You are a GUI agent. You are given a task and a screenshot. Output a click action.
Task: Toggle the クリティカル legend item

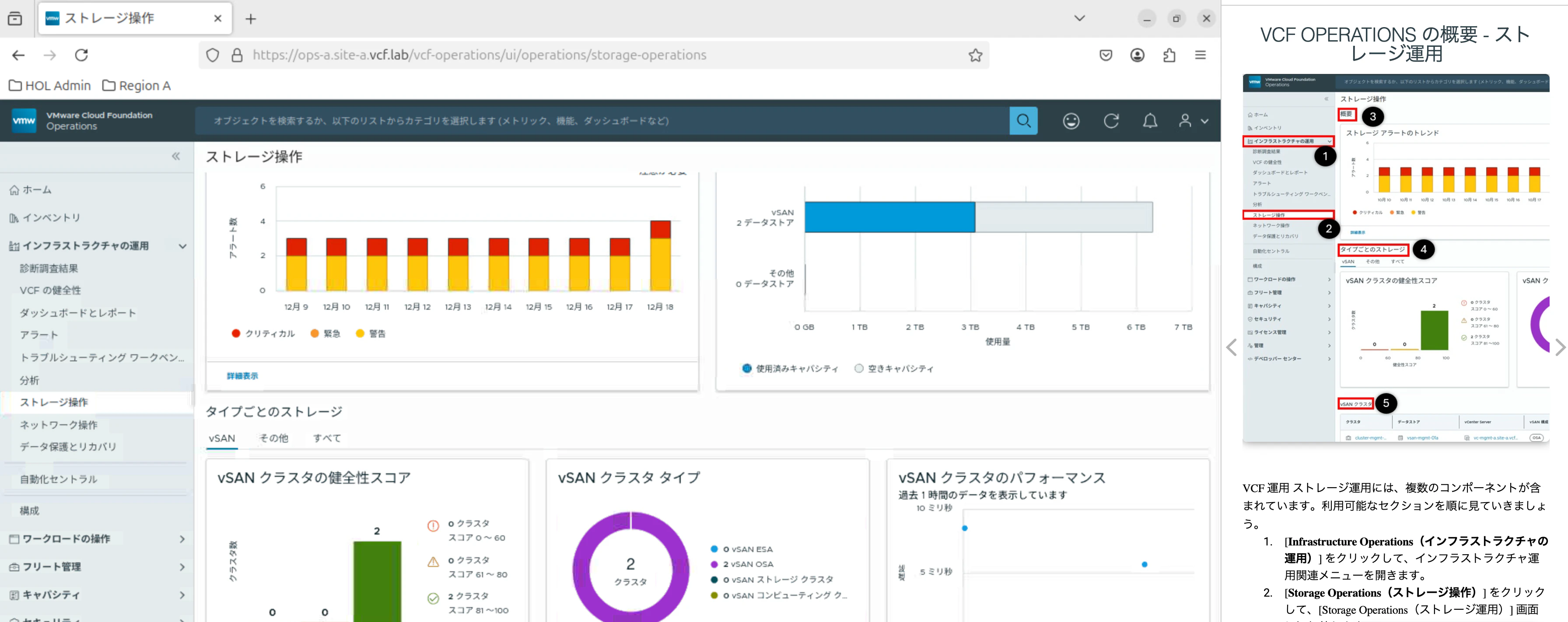263,333
